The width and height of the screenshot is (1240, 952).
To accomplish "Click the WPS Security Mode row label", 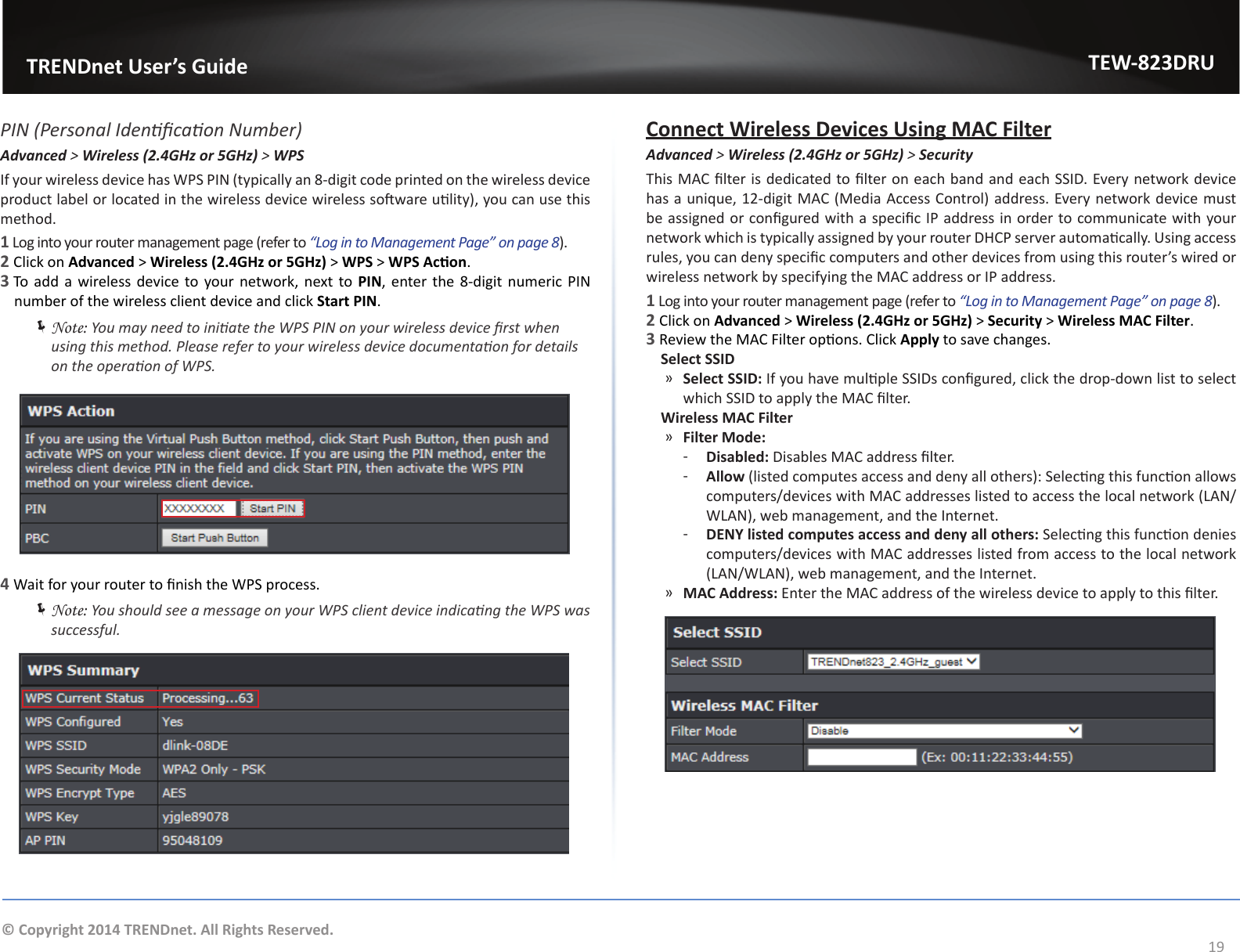I will 83,770.
